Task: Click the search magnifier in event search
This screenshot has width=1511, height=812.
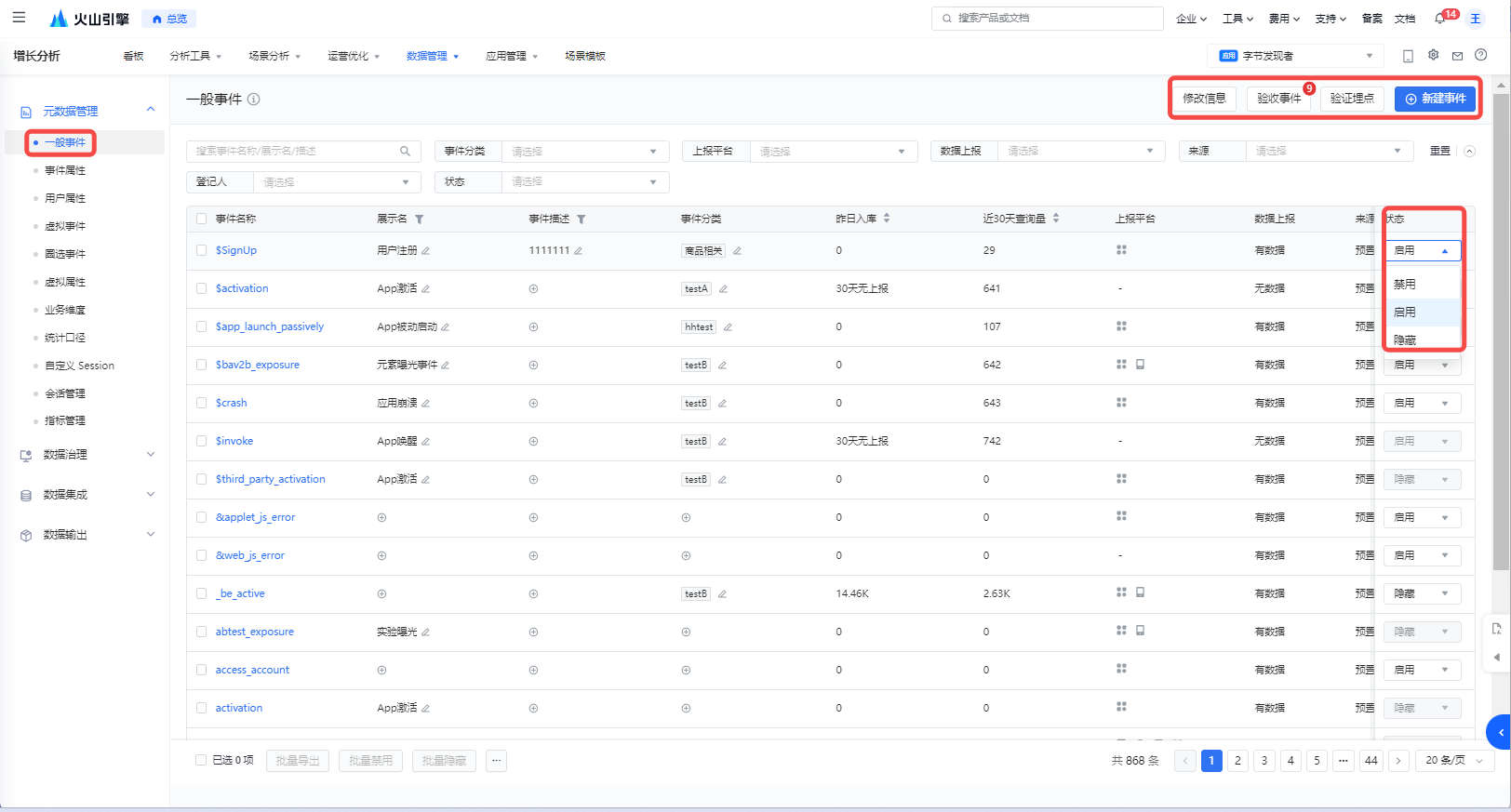Action: point(405,151)
